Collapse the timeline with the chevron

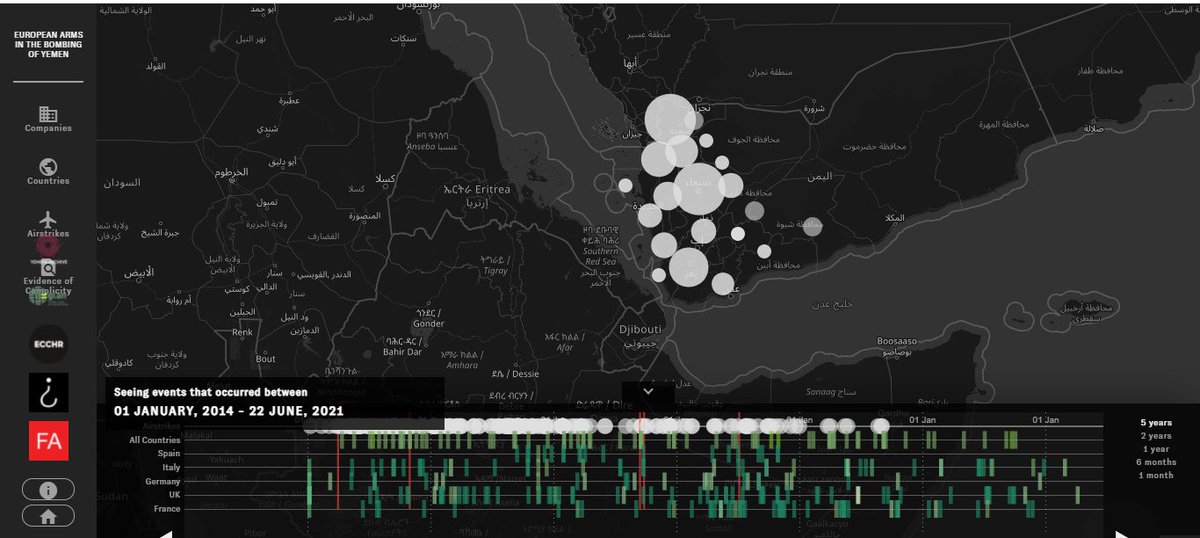(x=647, y=392)
